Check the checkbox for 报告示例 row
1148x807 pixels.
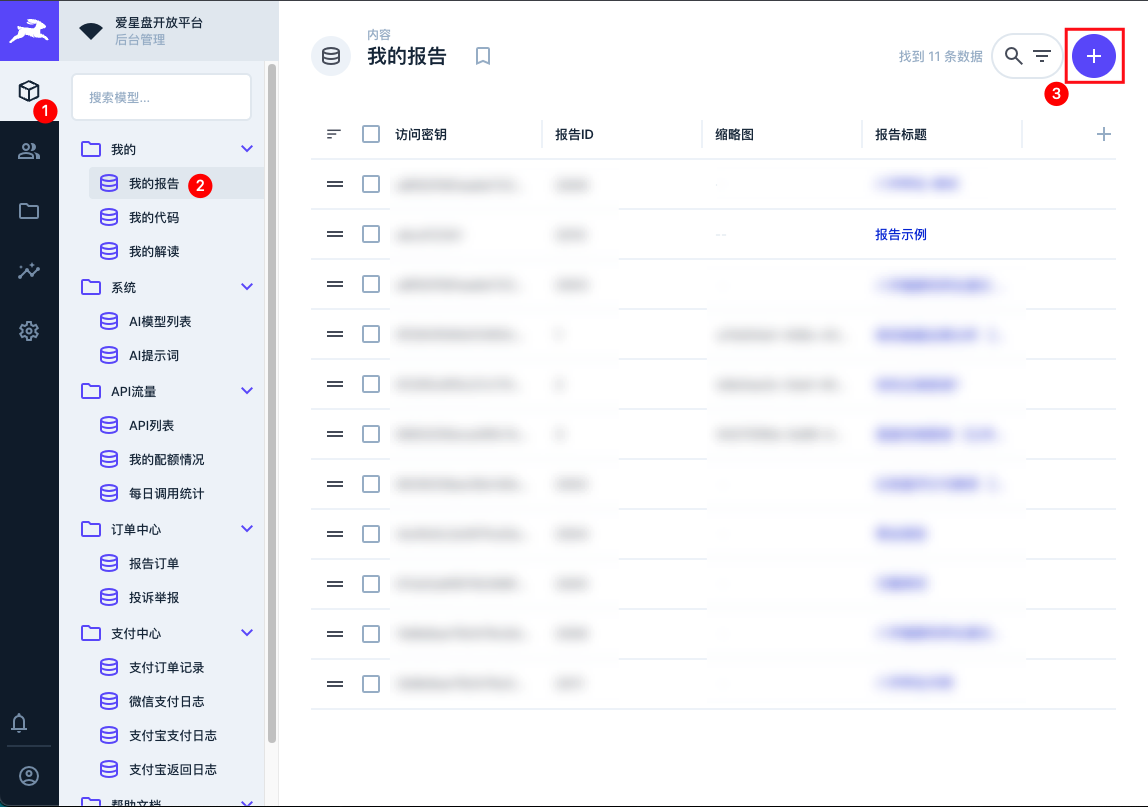click(371, 234)
